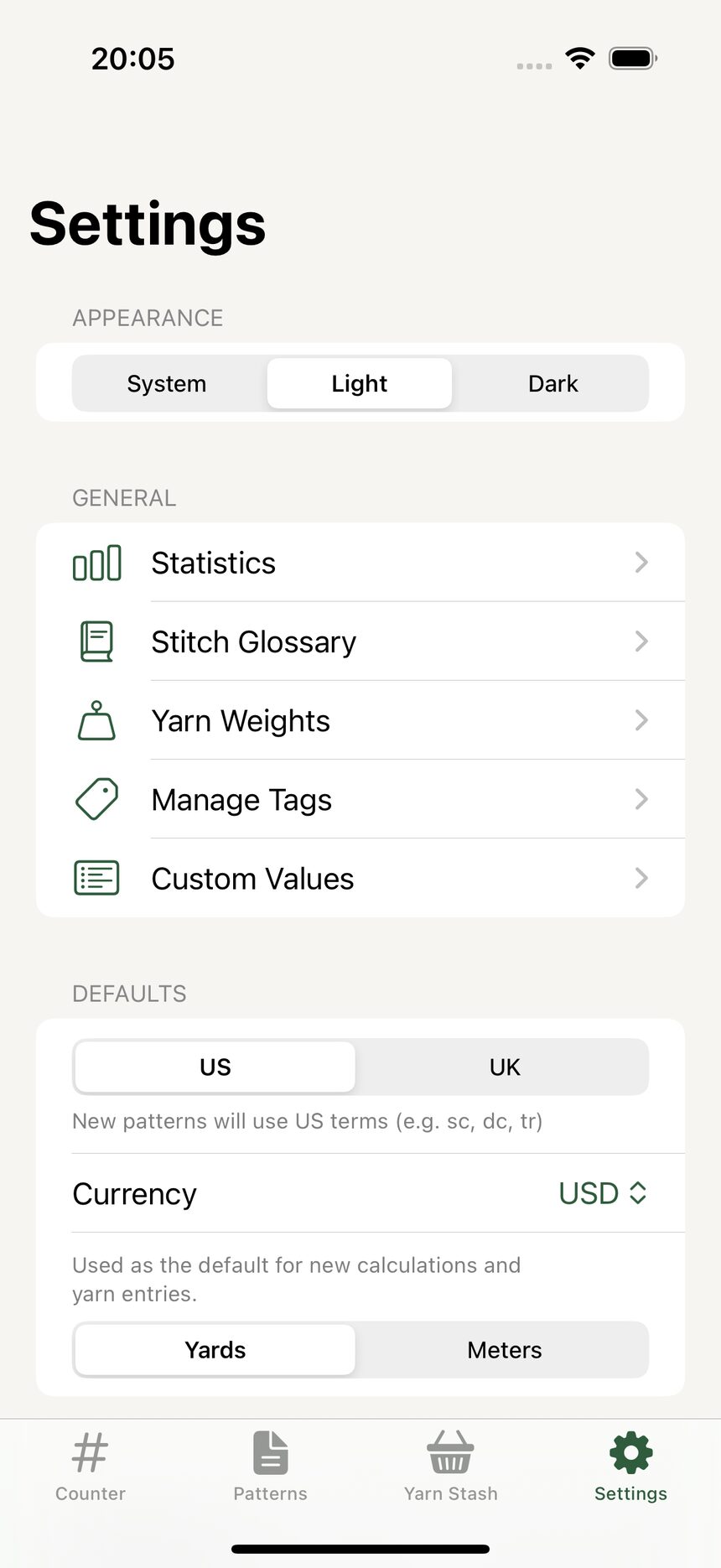
Task: Open Custom Values via its chevron
Action: click(641, 878)
